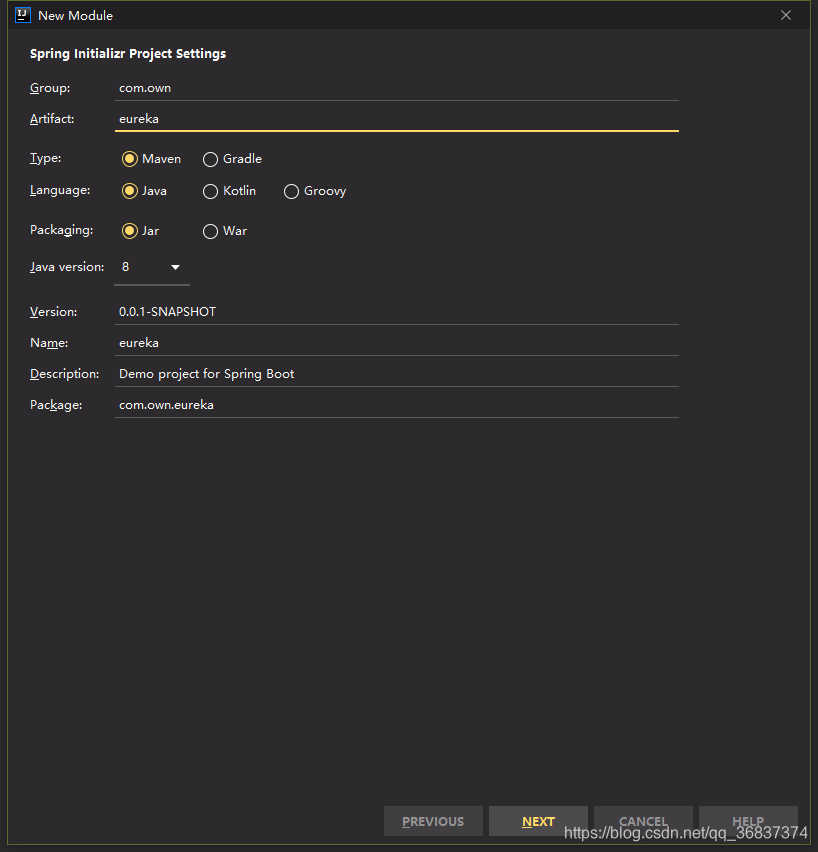The width and height of the screenshot is (818, 852).
Task: Close the New Module dialog
Action: (785, 15)
